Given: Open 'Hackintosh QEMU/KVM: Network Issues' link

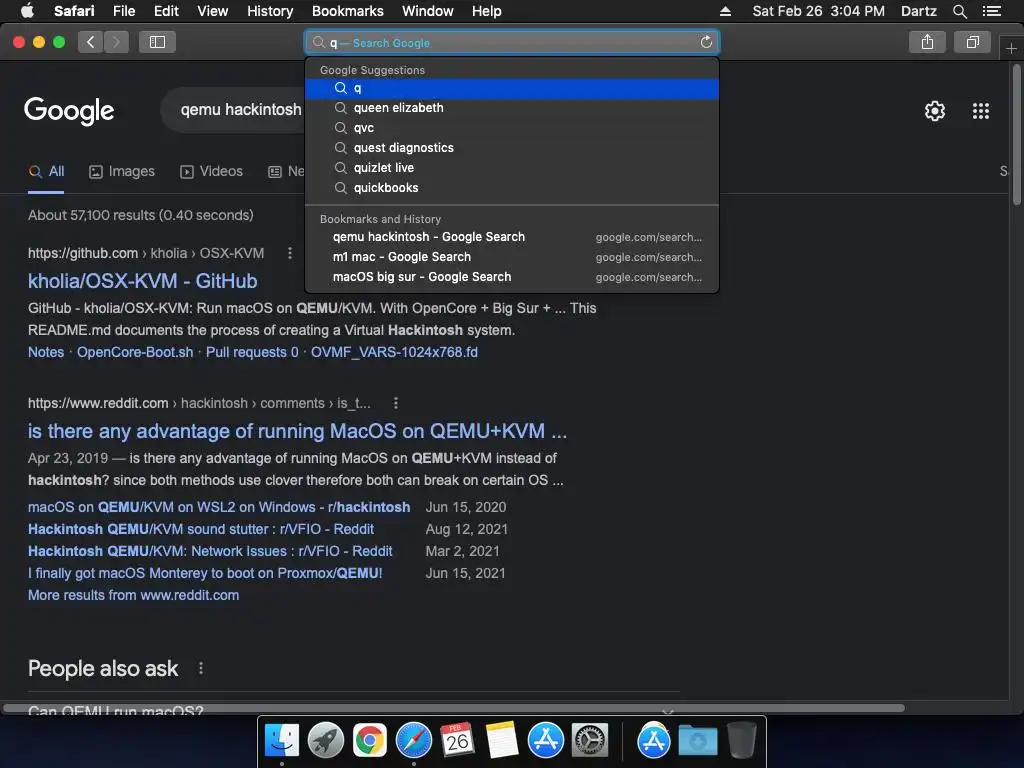Looking at the screenshot, I should [210, 551].
